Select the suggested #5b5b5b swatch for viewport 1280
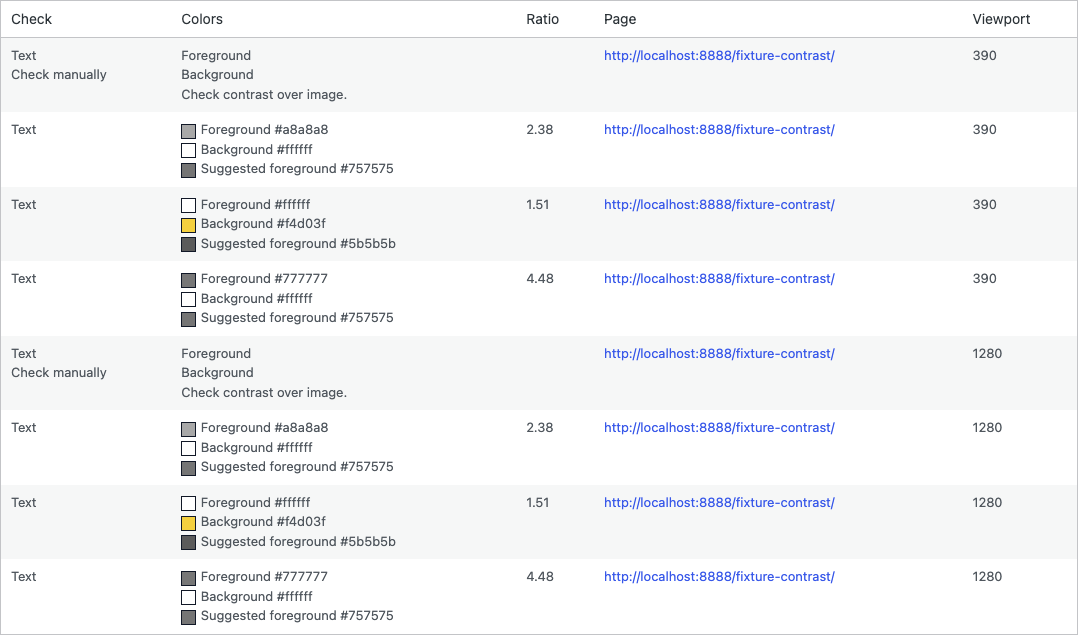The height and width of the screenshot is (635, 1078). click(x=188, y=542)
